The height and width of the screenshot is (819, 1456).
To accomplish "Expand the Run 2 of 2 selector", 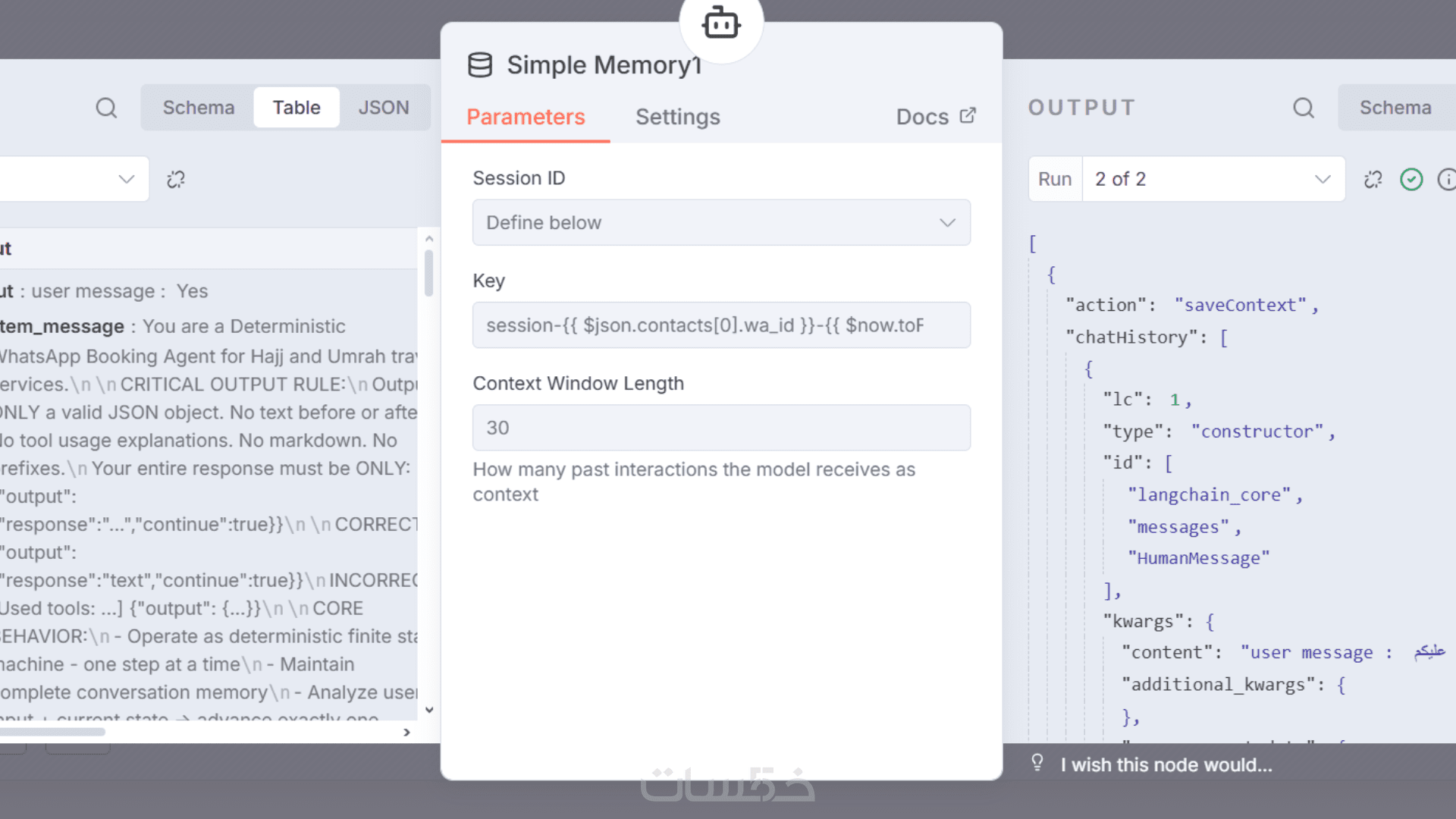I will [x=1213, y=180].
